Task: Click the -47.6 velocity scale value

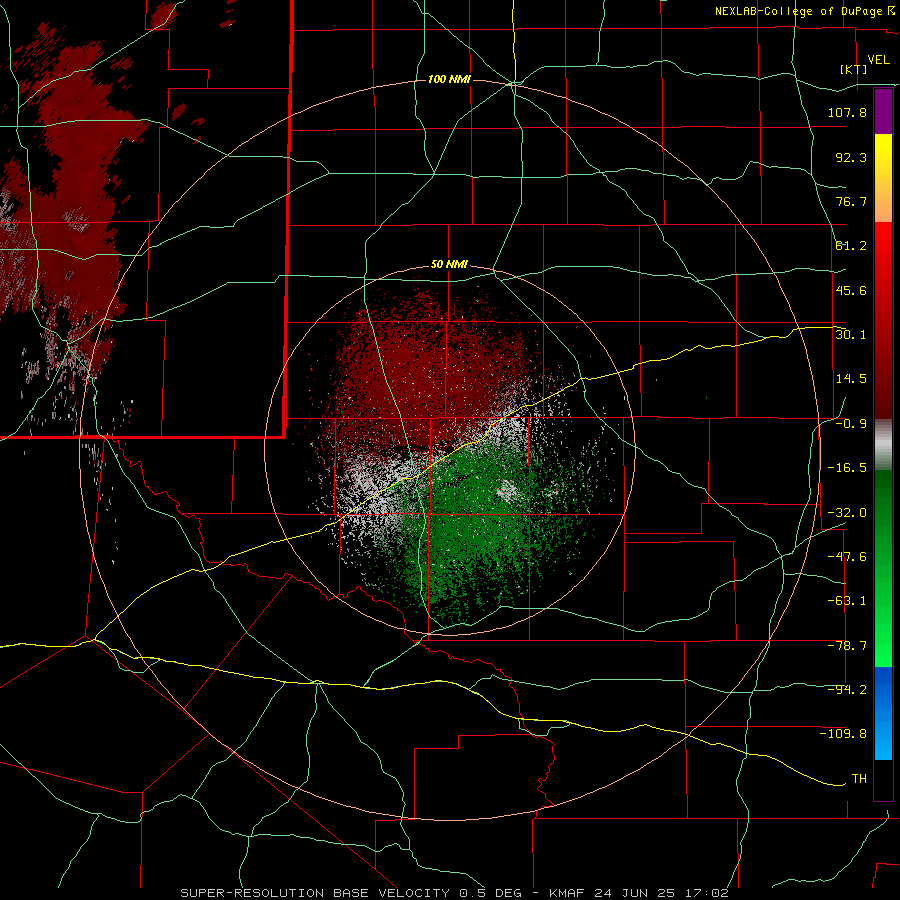Action: 847,557
